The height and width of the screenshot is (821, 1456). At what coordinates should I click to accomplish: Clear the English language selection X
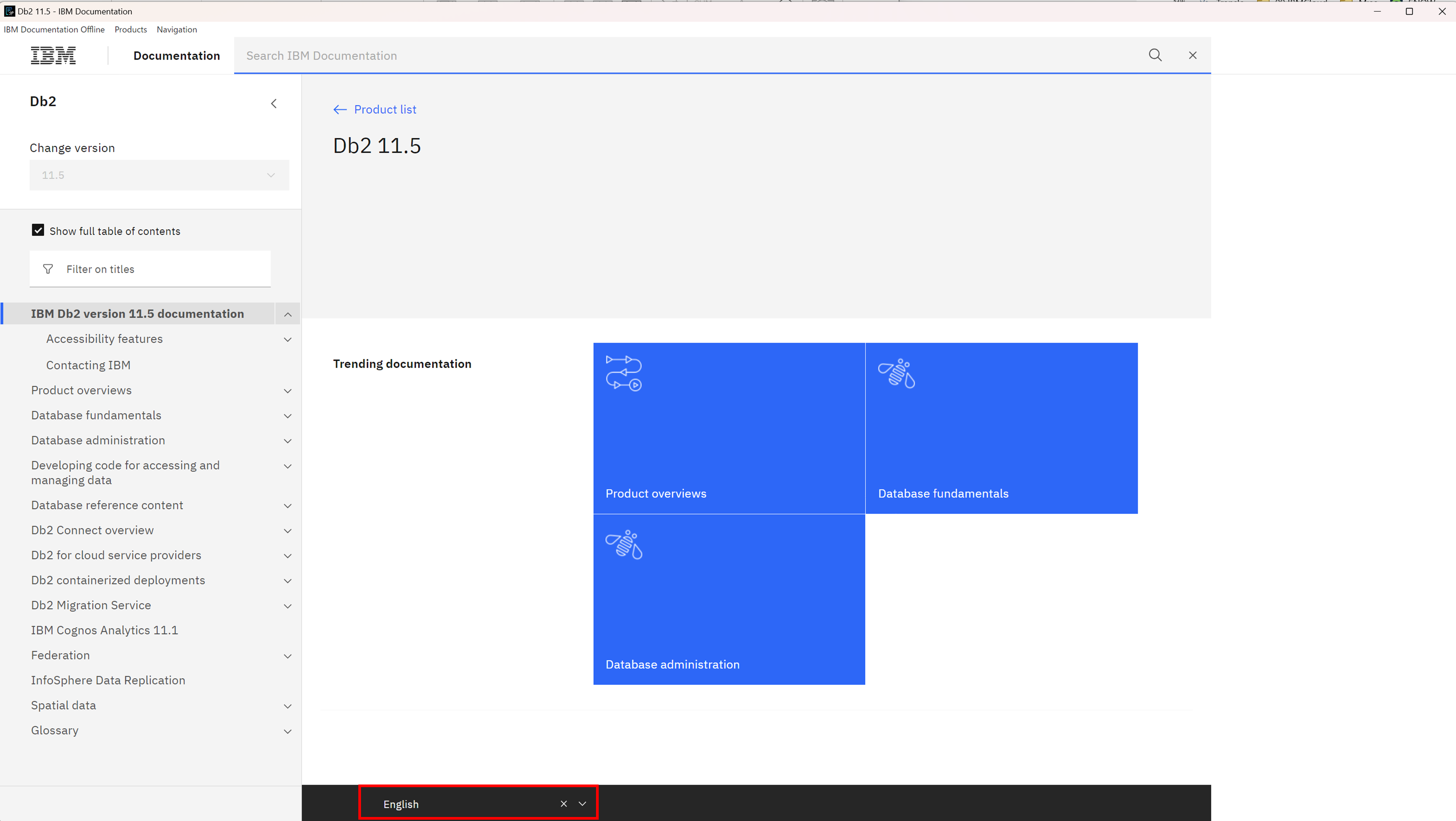tap(563, 804)
